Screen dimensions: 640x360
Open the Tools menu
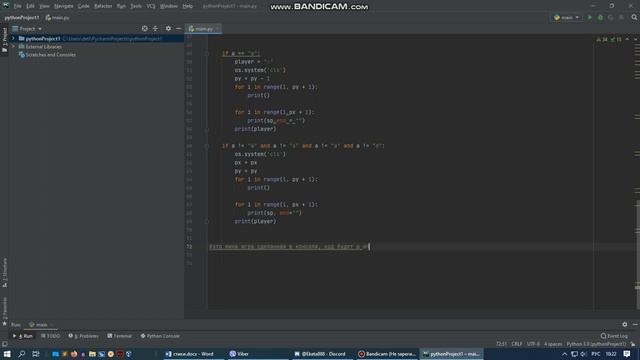(x=136, y=6)
